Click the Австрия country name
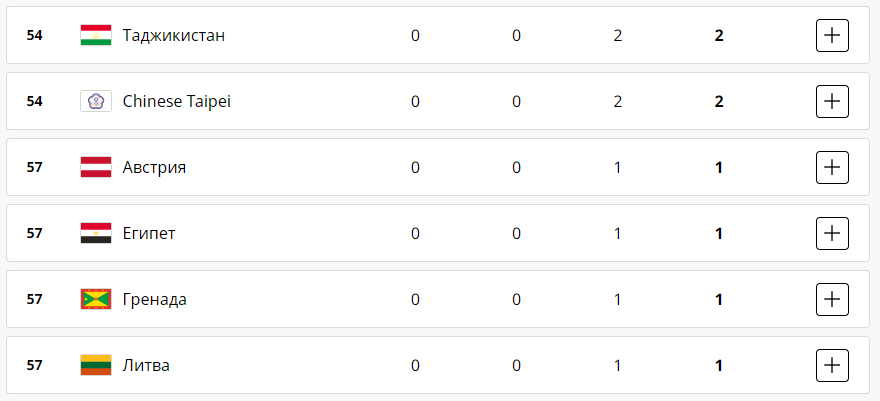 [154, 167]
